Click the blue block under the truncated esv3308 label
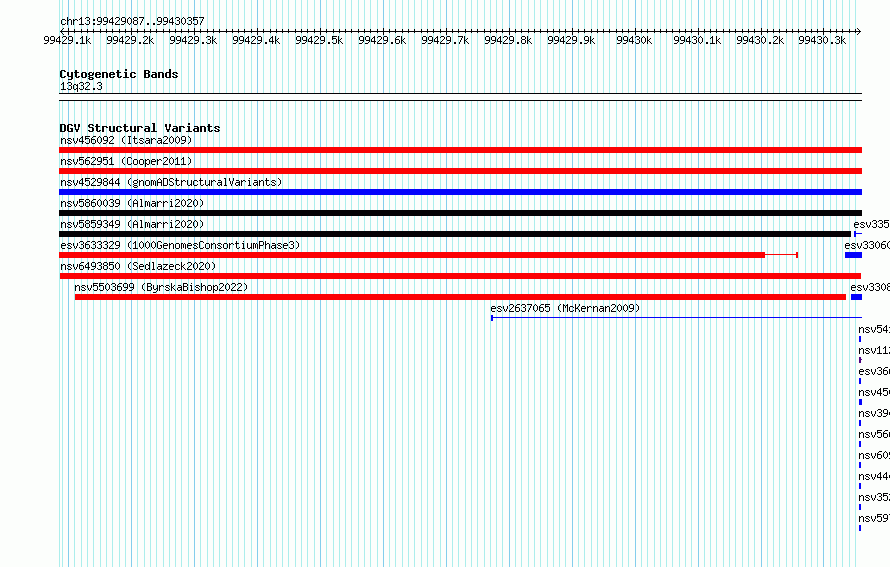The width and height of the screenshot is (890, 567). tap(857, 297)
